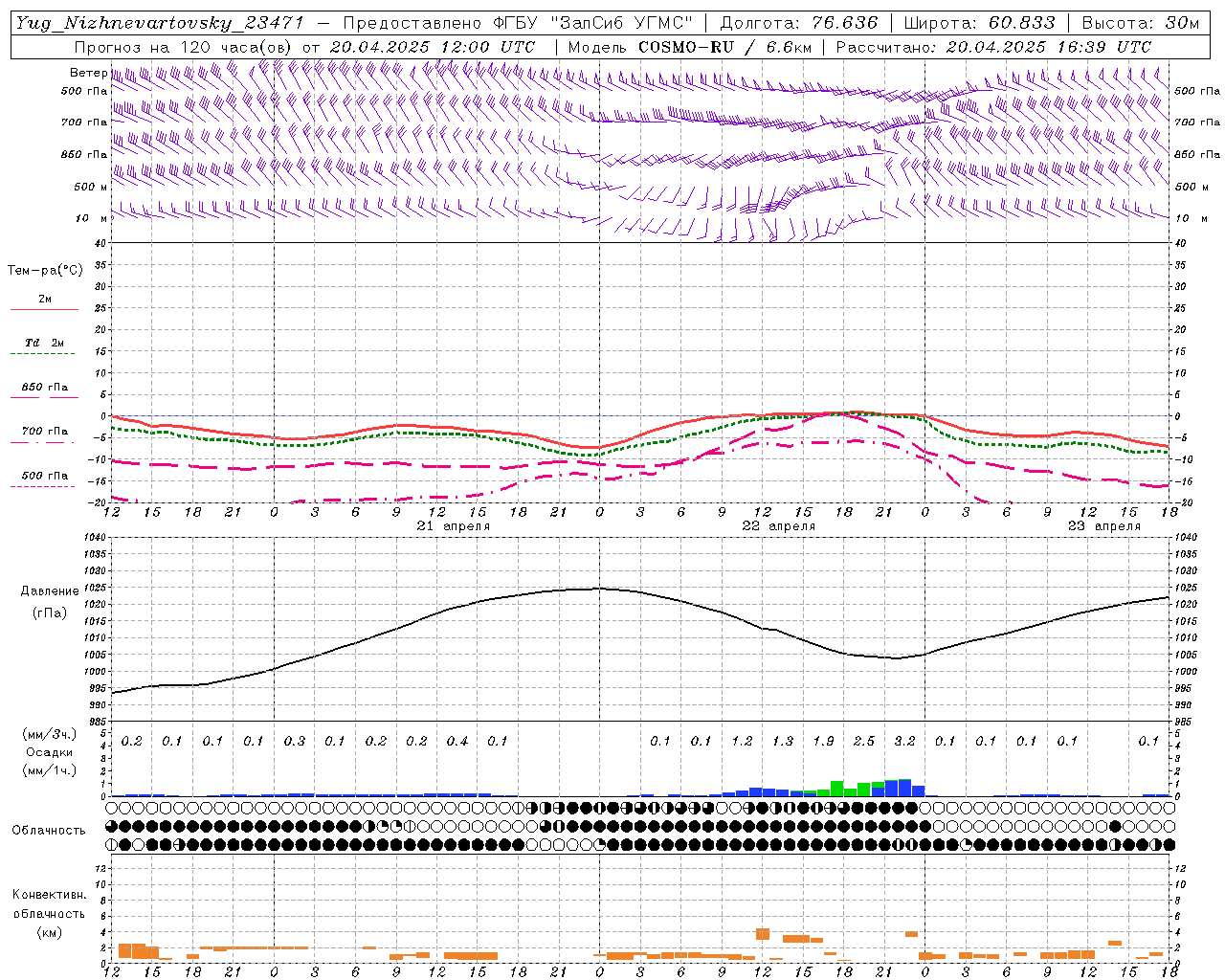Viewport: 1225px width, 980px height.
Task: Click the 500 гПа temperature legend label
Action: click(x=44, y=476)
